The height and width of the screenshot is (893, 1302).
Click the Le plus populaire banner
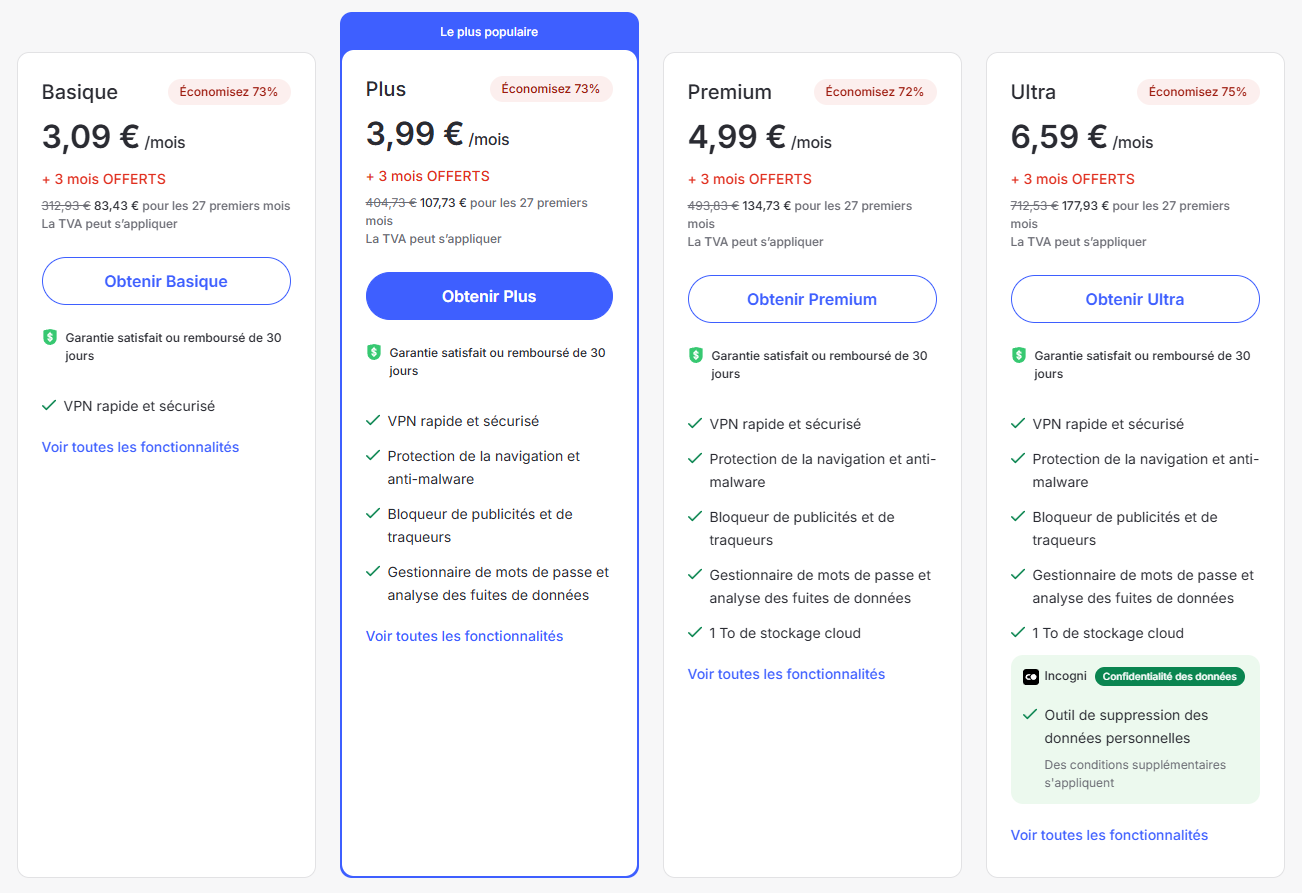click(x=489, y=32)
